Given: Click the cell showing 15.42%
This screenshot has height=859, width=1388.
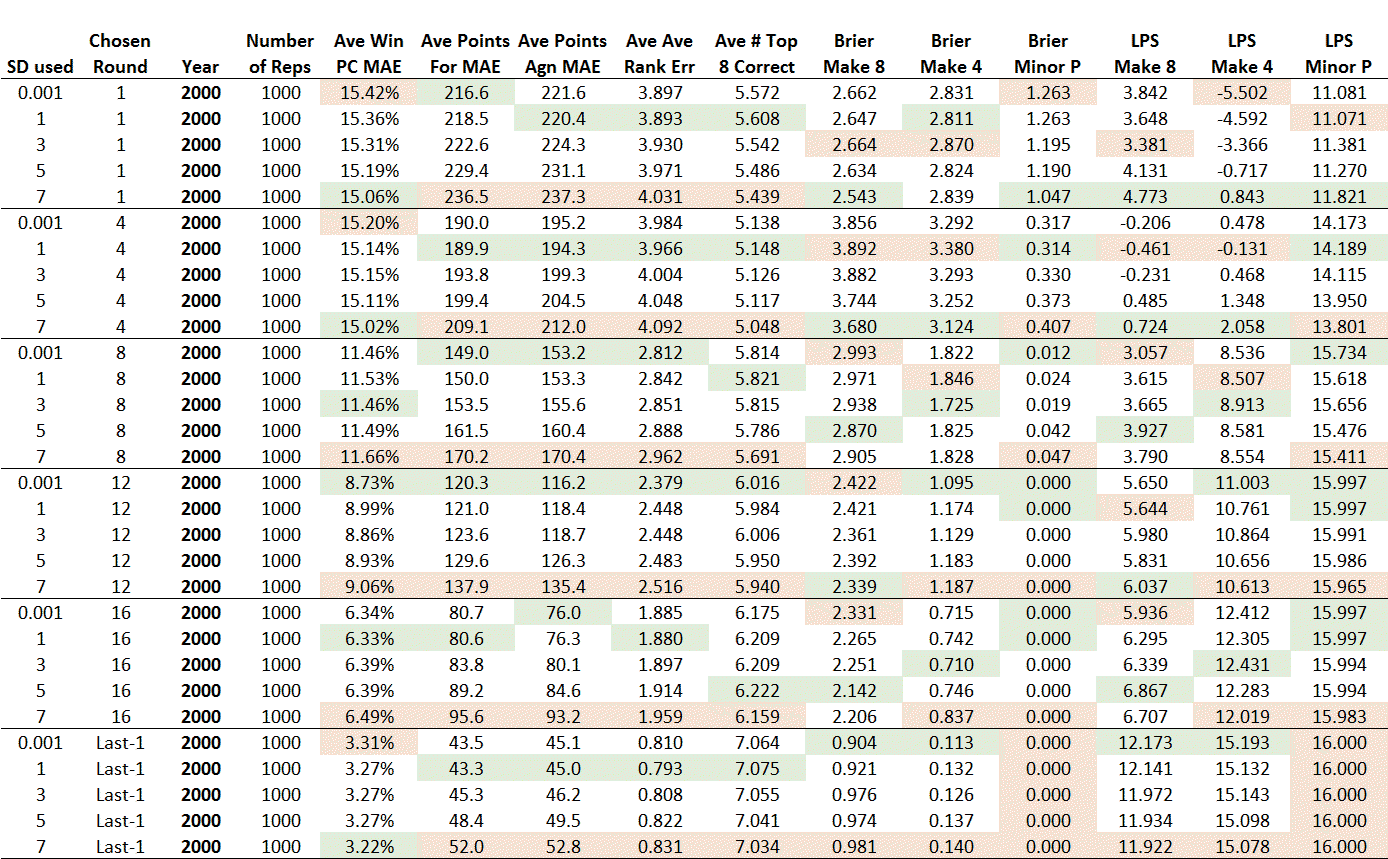Looking at the screenshot, I should point(368,93).
